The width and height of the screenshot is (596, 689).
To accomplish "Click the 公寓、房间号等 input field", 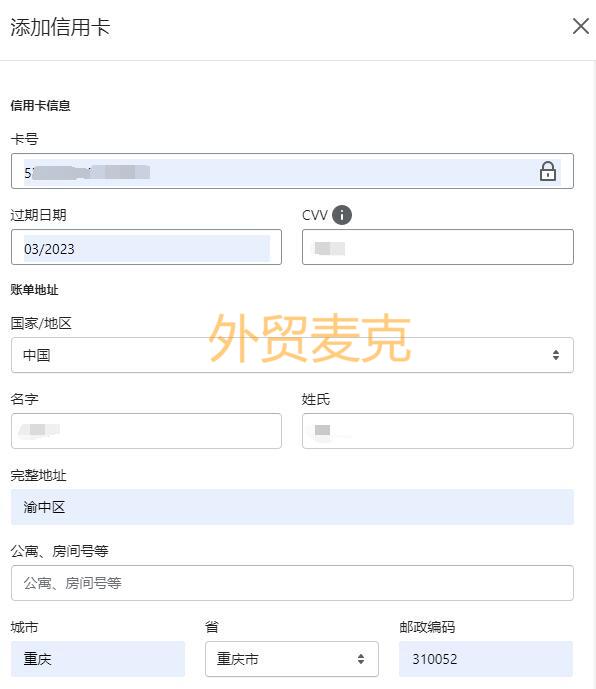I will tap(292, 583).
